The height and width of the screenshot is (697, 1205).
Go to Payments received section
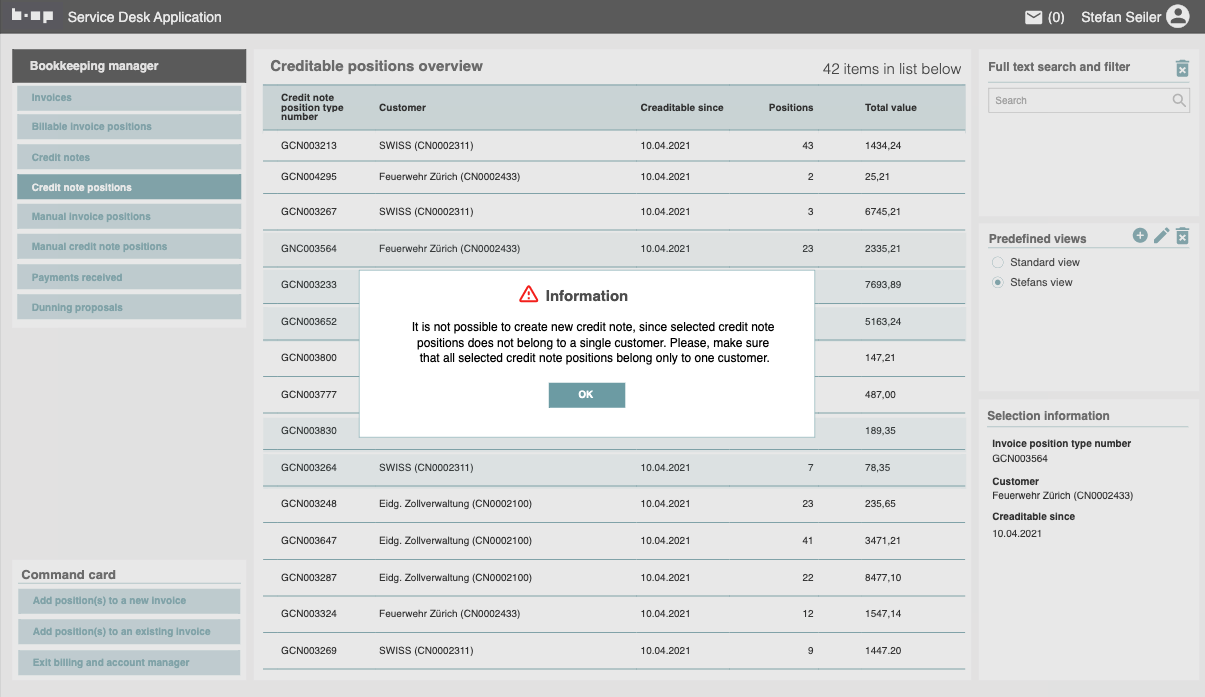(x=129, y=277)
